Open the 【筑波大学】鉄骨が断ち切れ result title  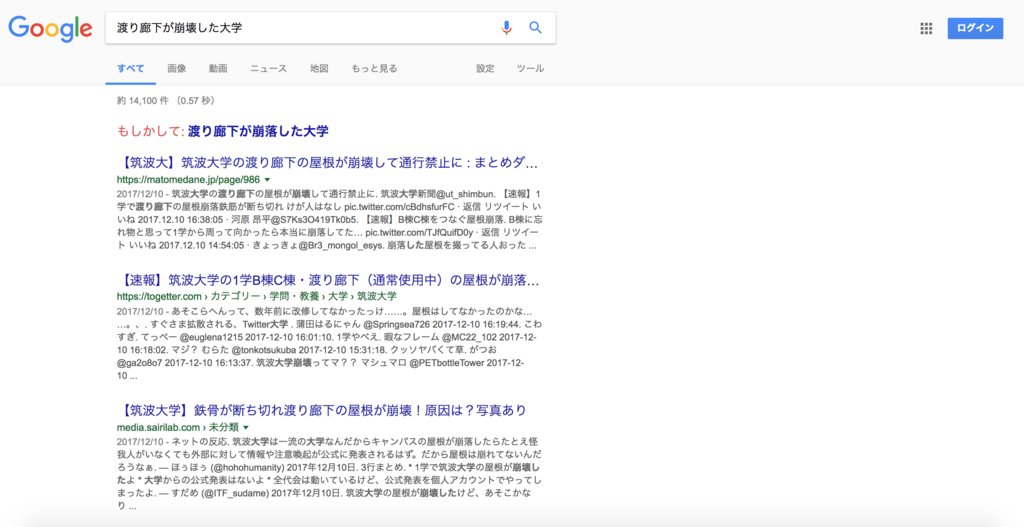[322, 410]
